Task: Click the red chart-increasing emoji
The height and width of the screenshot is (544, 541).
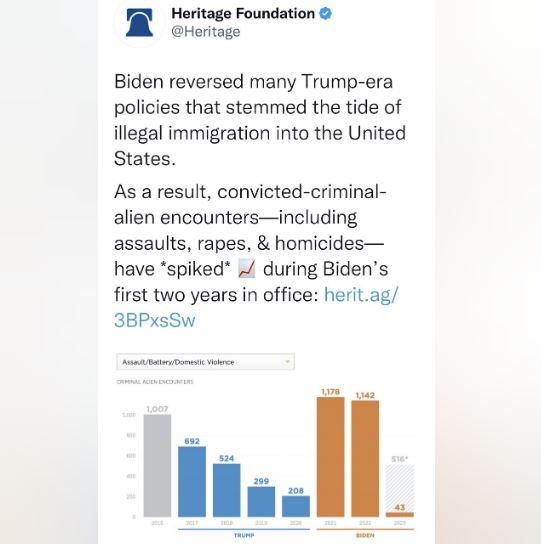Action: (x=247, y=269)
